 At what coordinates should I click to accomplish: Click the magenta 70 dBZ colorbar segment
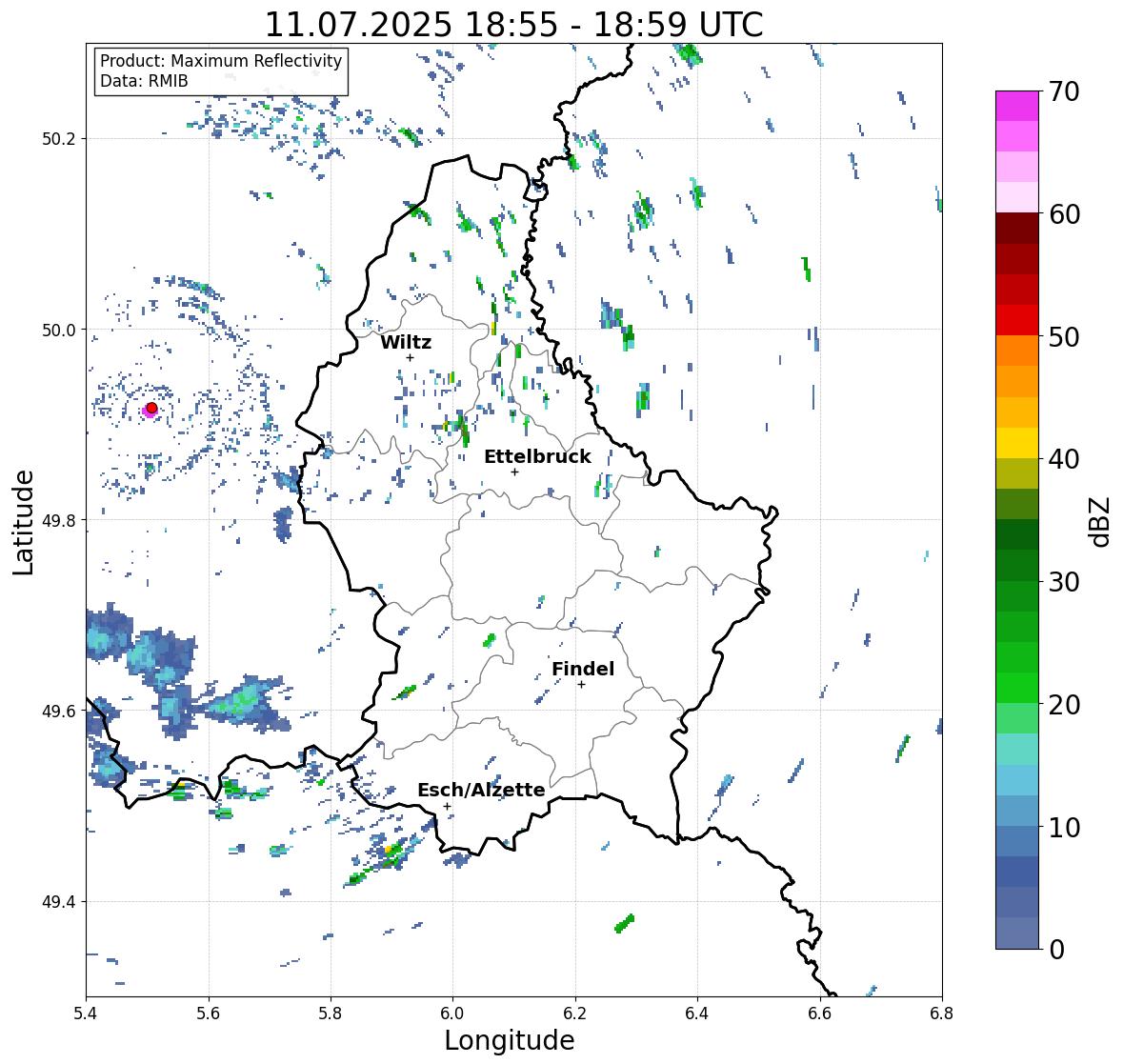[1017, 106]
